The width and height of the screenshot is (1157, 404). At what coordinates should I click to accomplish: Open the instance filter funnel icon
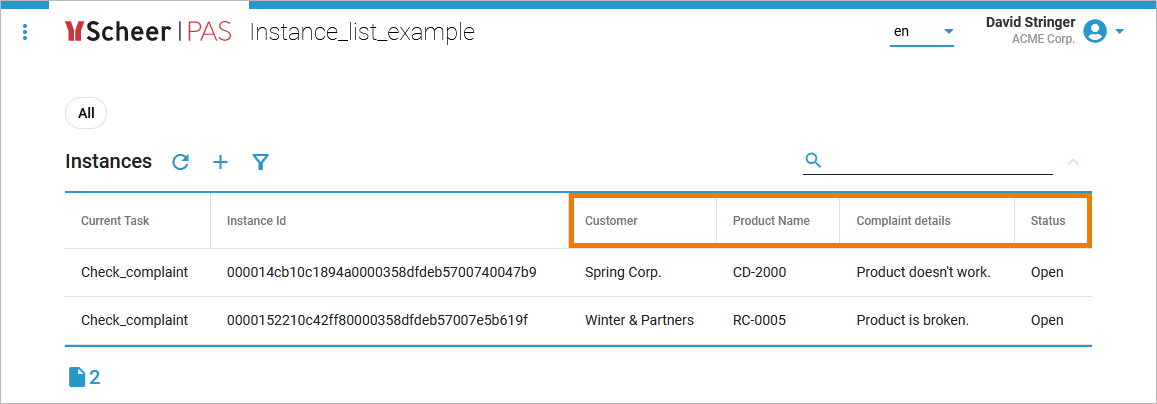tap(261, 162)
